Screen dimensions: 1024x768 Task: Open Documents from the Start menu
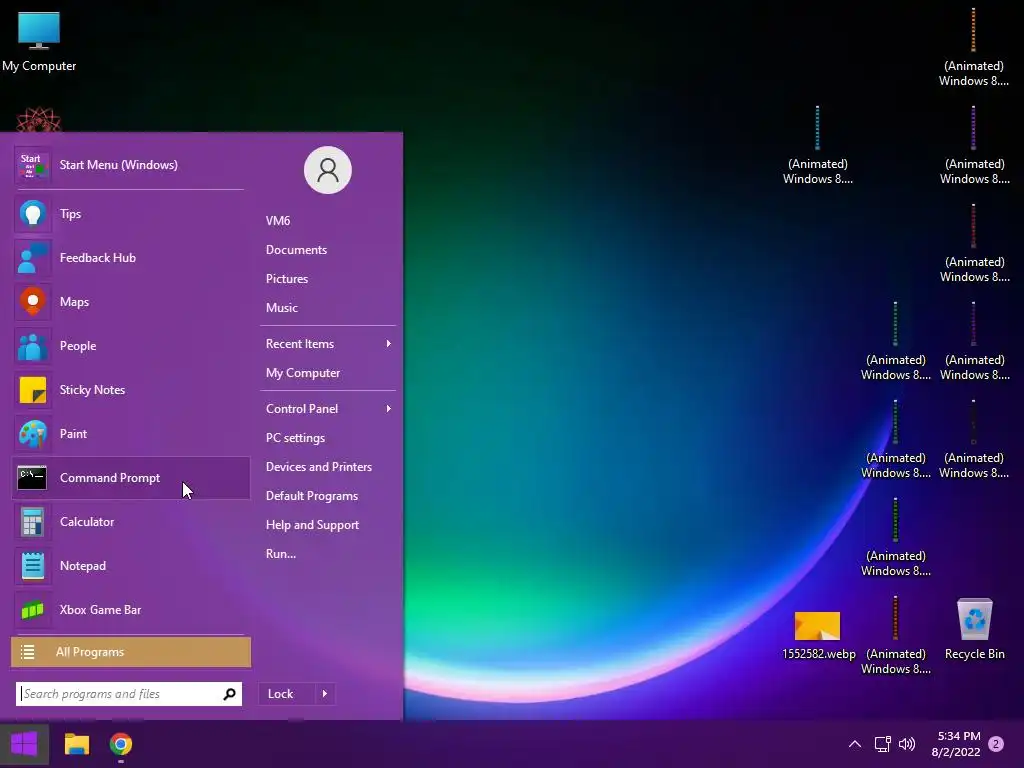(x=296, y=249)
